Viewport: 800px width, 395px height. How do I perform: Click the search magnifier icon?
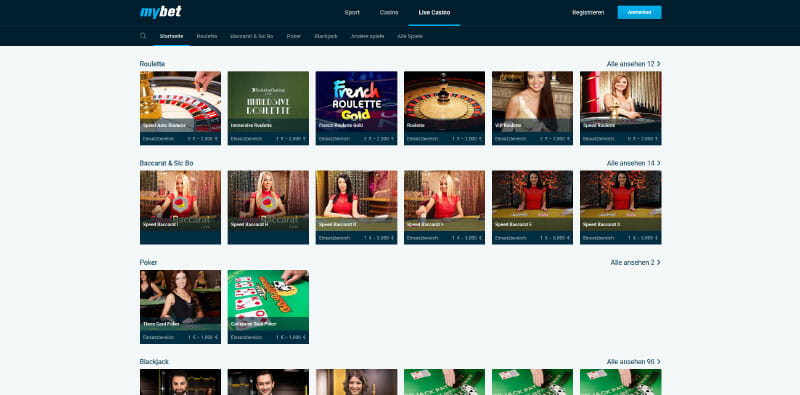click(143, 36)
